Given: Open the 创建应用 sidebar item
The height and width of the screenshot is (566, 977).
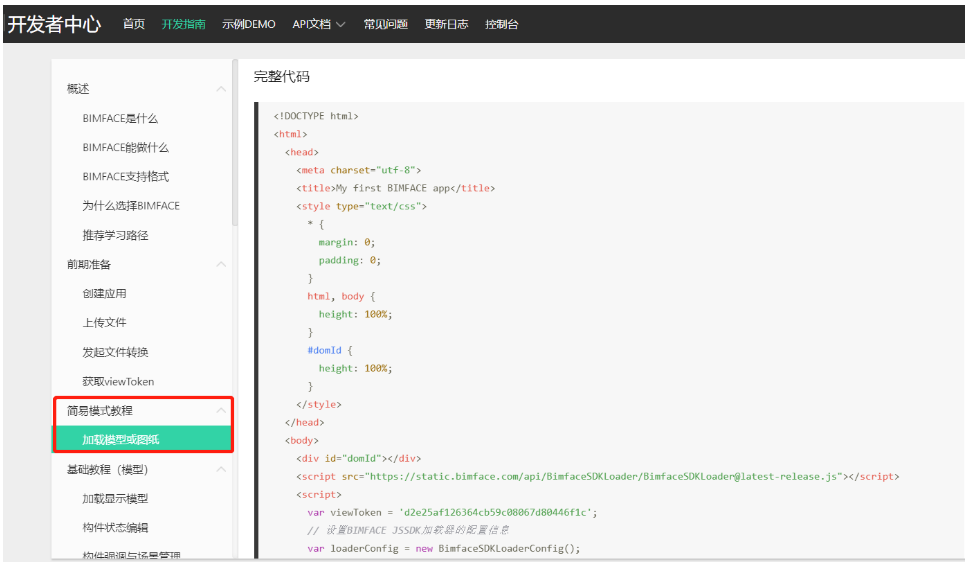Looking at the screenshot, I should (104, 294).
